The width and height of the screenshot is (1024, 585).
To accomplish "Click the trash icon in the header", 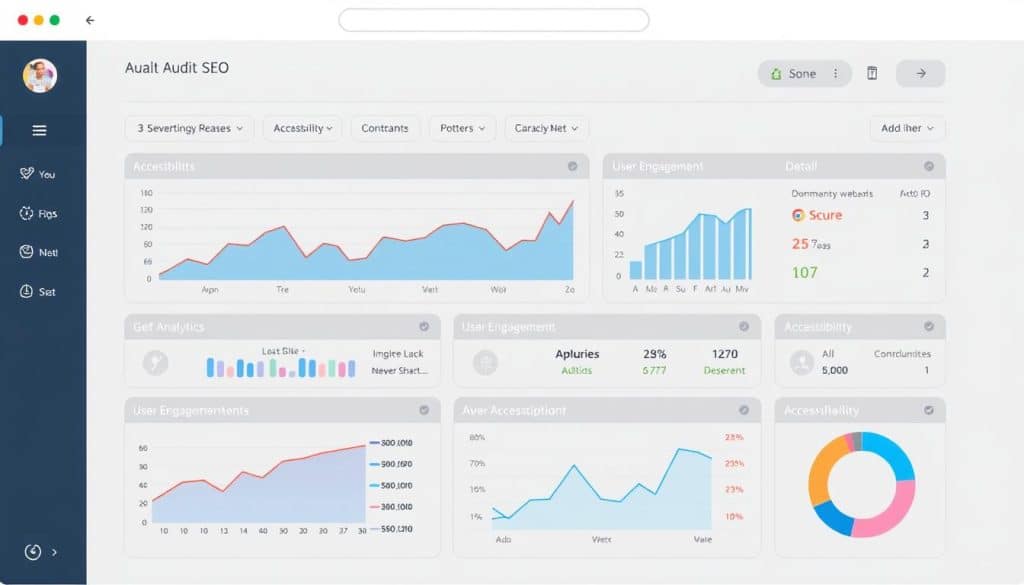I will click(x=872, y=73).
